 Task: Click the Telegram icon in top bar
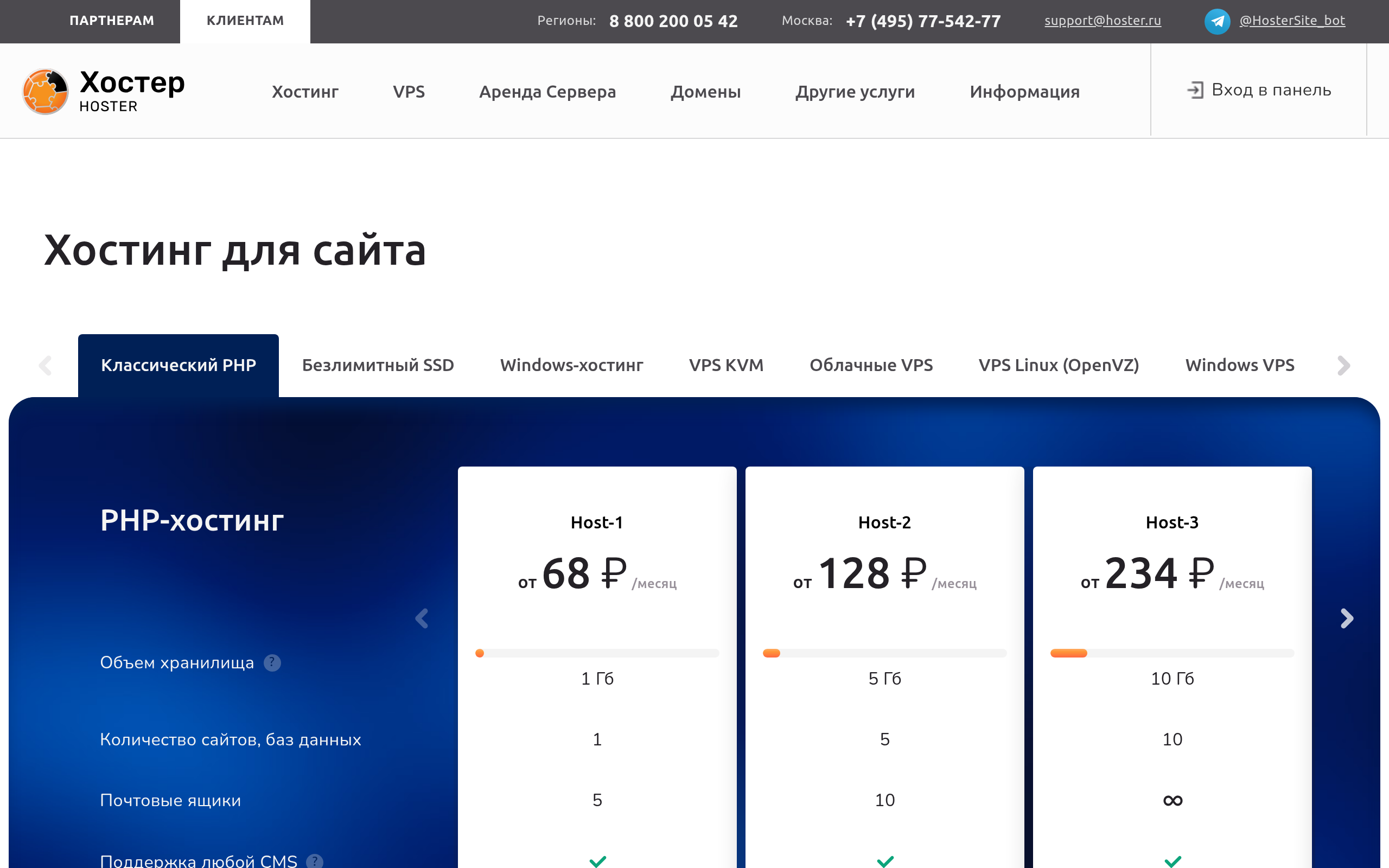coord(1217,21)
